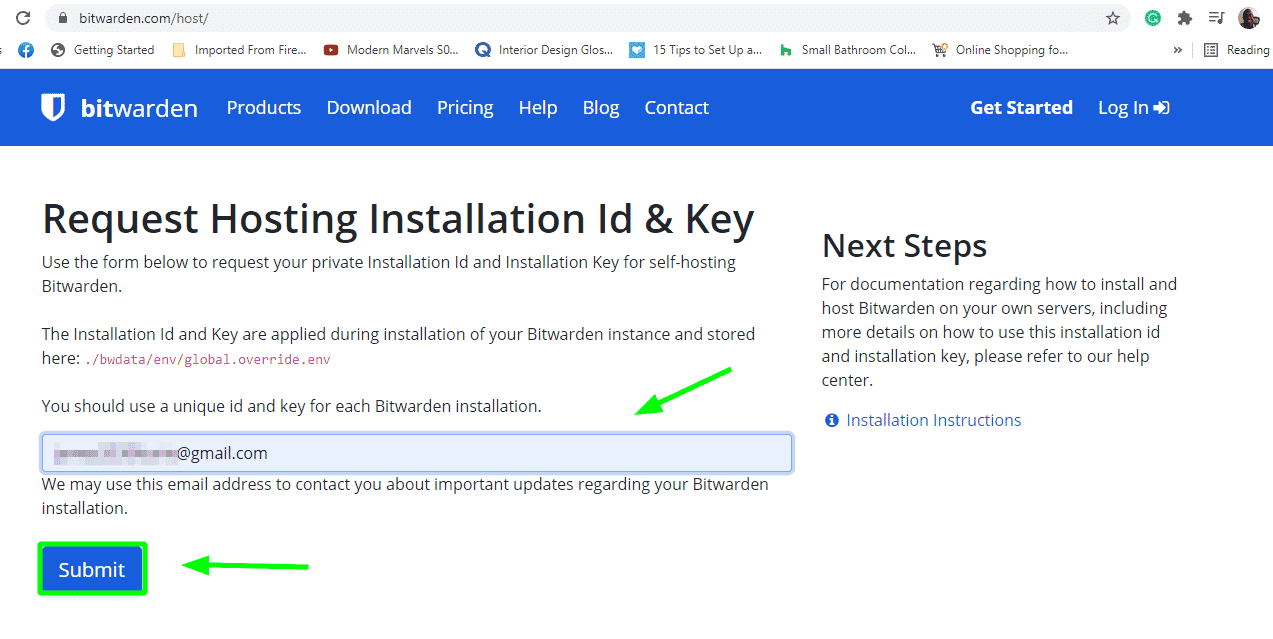1273x639 pixels.
Task: Open the Pricing page
Action: pos(465,108)
